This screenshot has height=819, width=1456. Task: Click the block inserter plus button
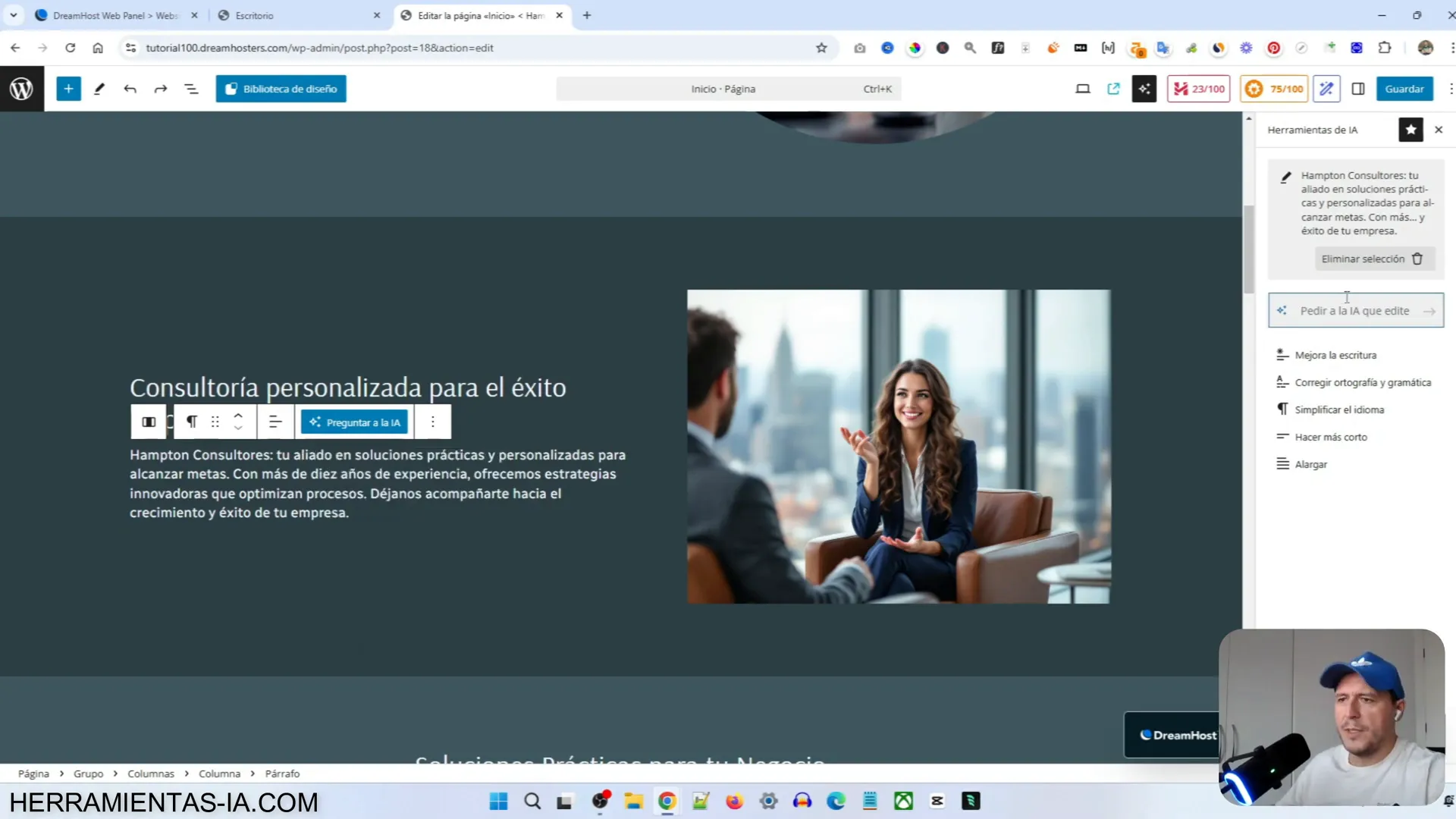[x=68, y=89]
